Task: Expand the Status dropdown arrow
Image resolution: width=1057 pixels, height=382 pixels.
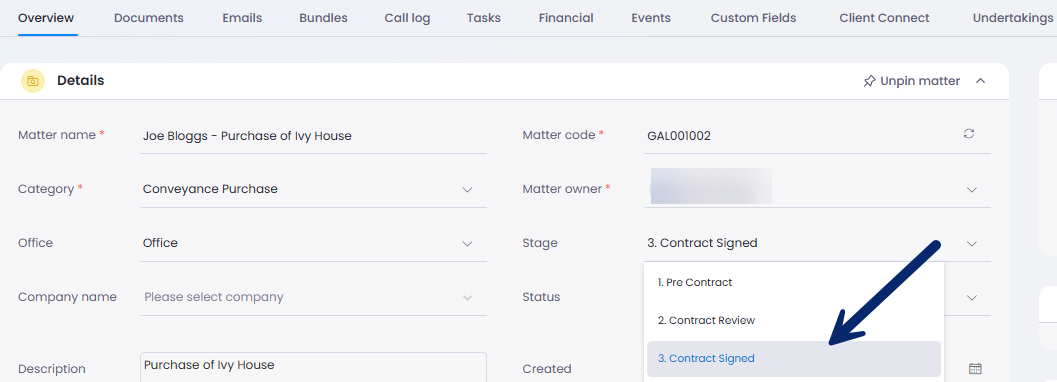Action: tap(972, 297)
